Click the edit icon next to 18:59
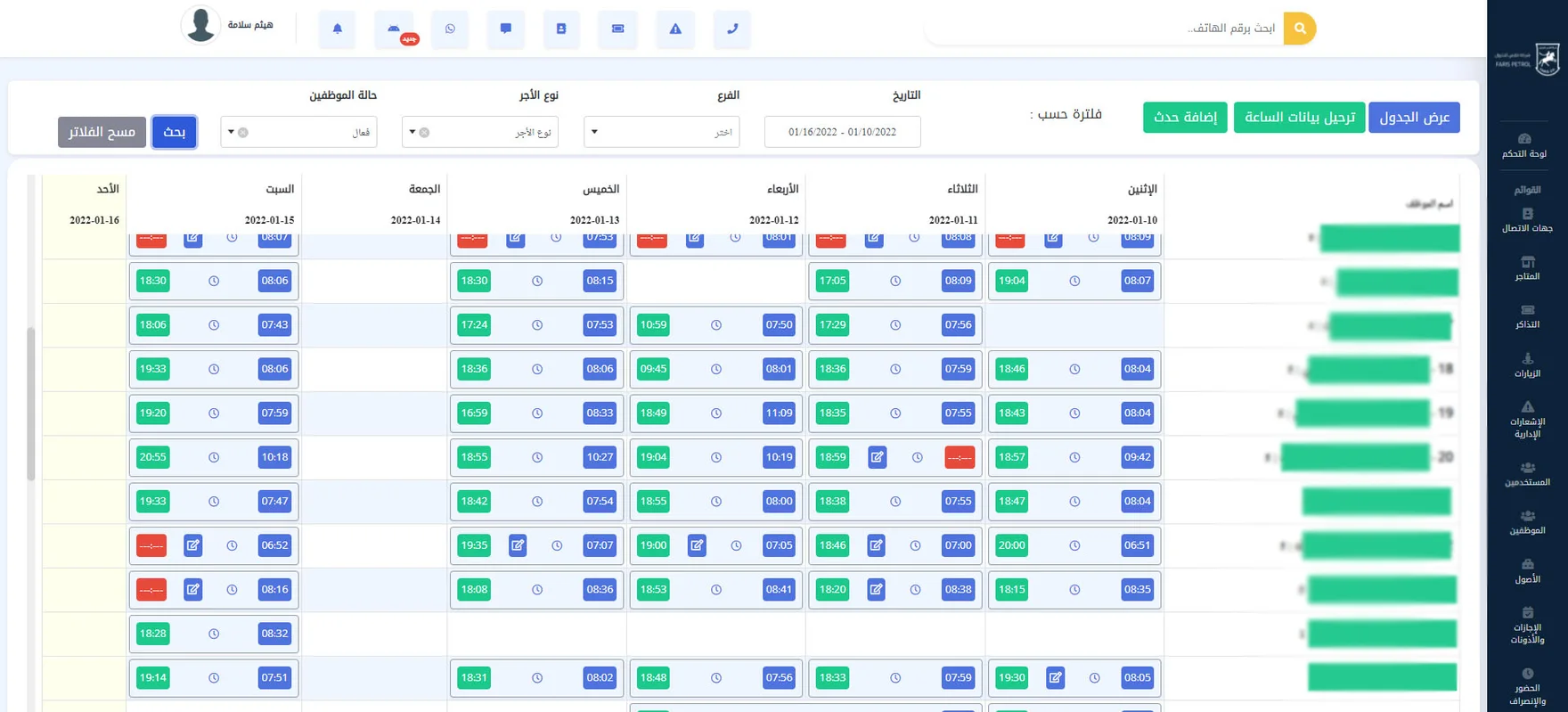This screenshot has width=1568, height=712. [x=878, y=457]
